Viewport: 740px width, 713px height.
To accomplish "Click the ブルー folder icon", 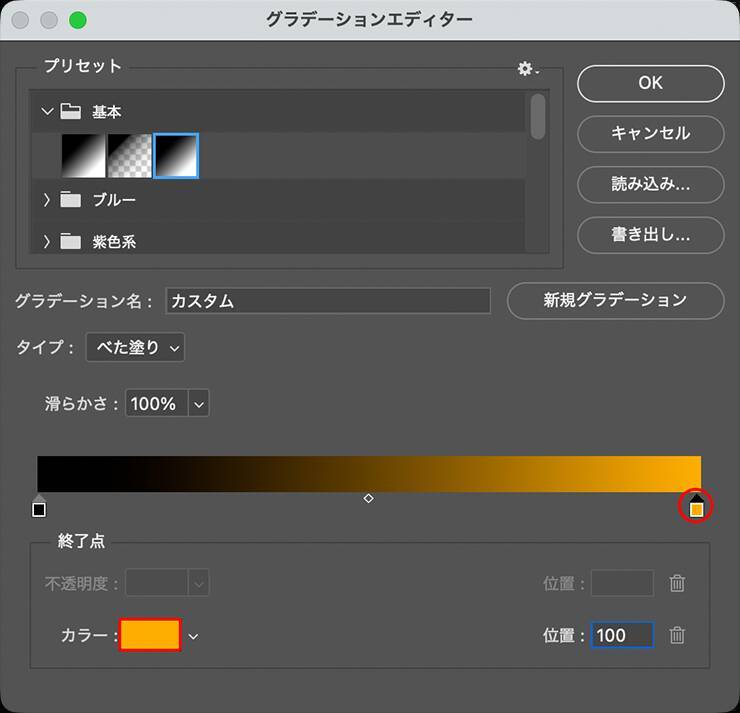I will [x=70, y=200].
